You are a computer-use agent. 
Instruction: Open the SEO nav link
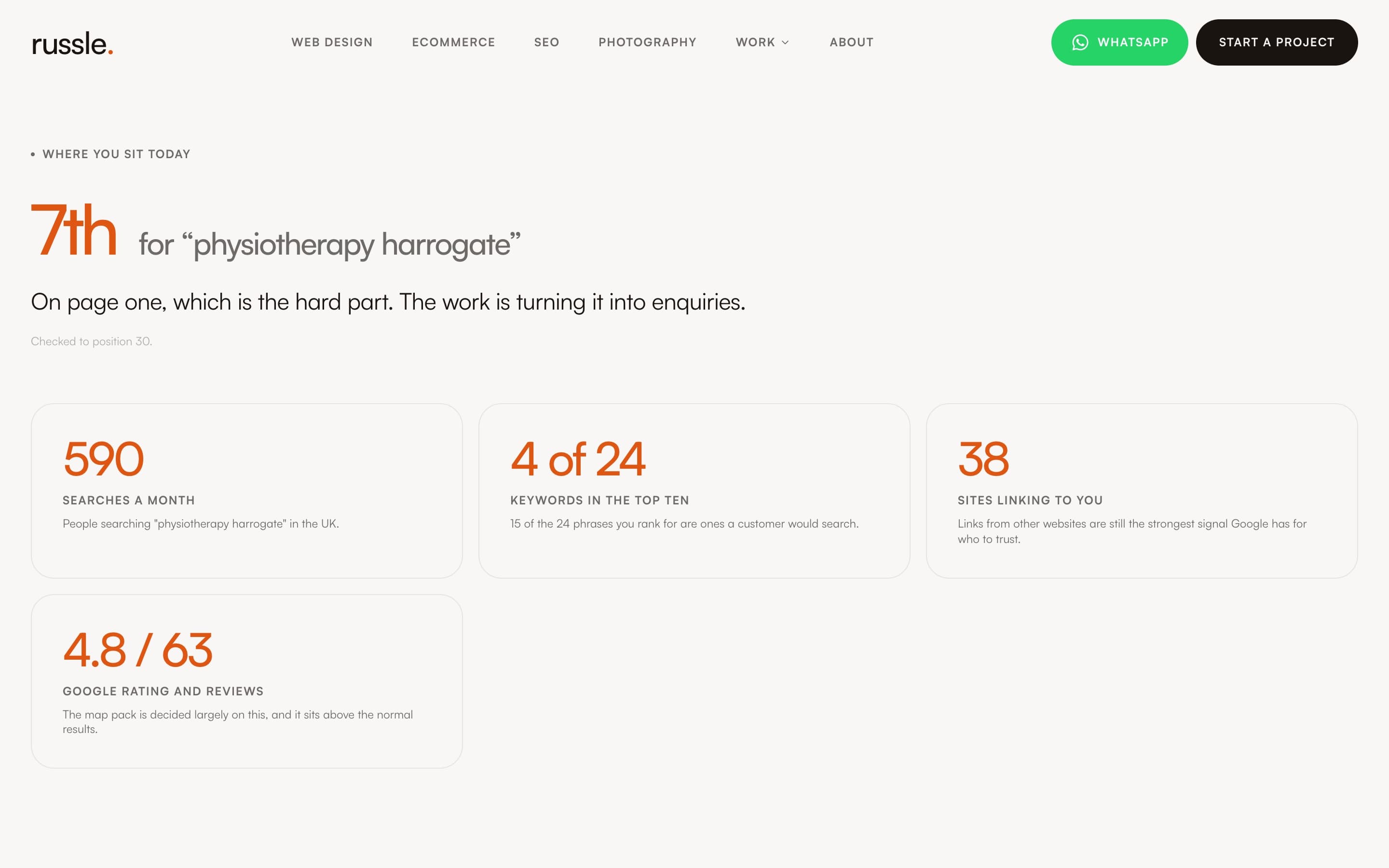click(546, 42)
